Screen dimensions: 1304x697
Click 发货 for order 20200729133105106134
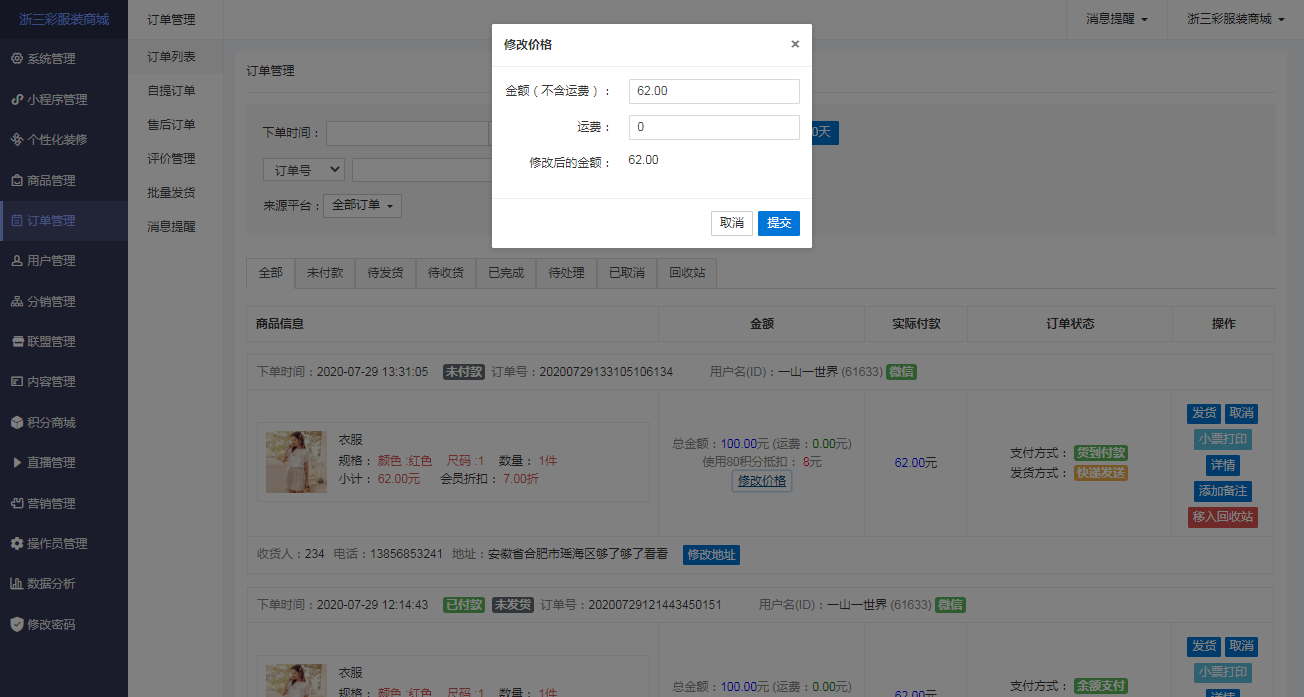click(x=1204, y=413)
